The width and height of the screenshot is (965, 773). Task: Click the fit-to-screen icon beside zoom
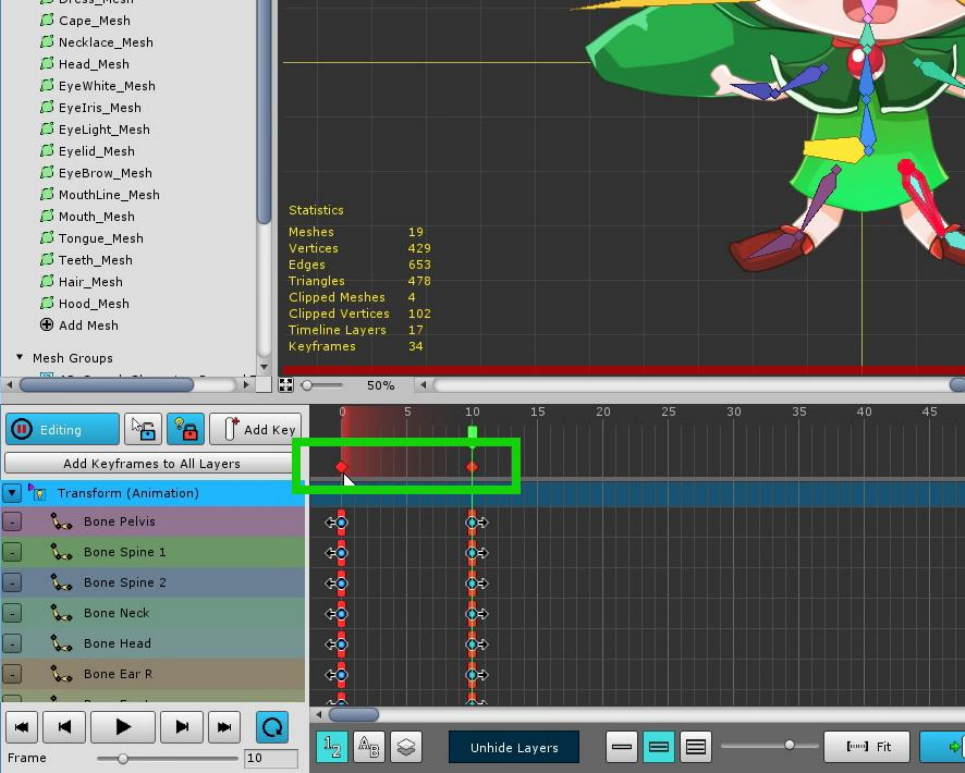coord(286,385)
